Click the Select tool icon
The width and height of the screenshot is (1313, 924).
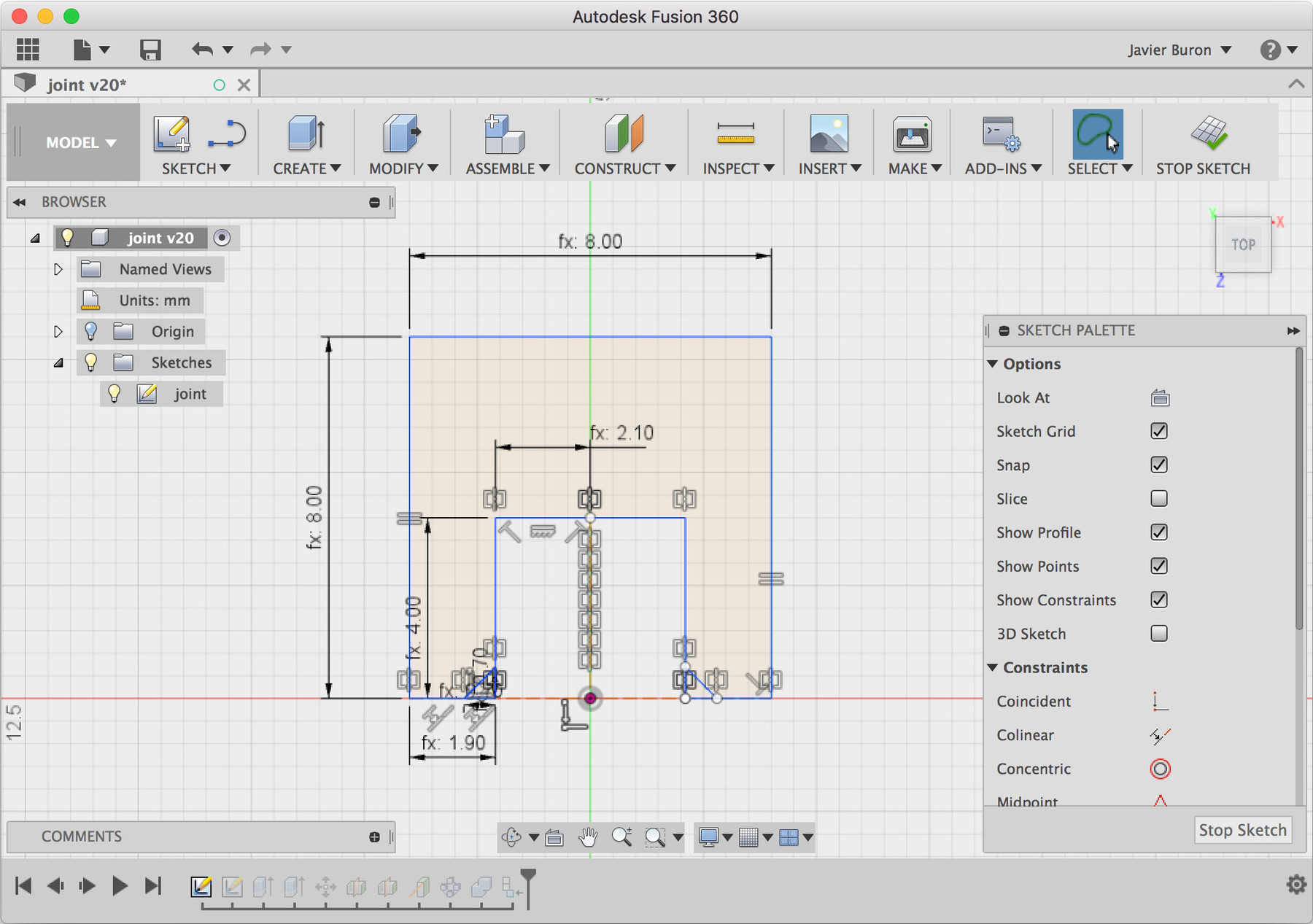point(1098,134)
